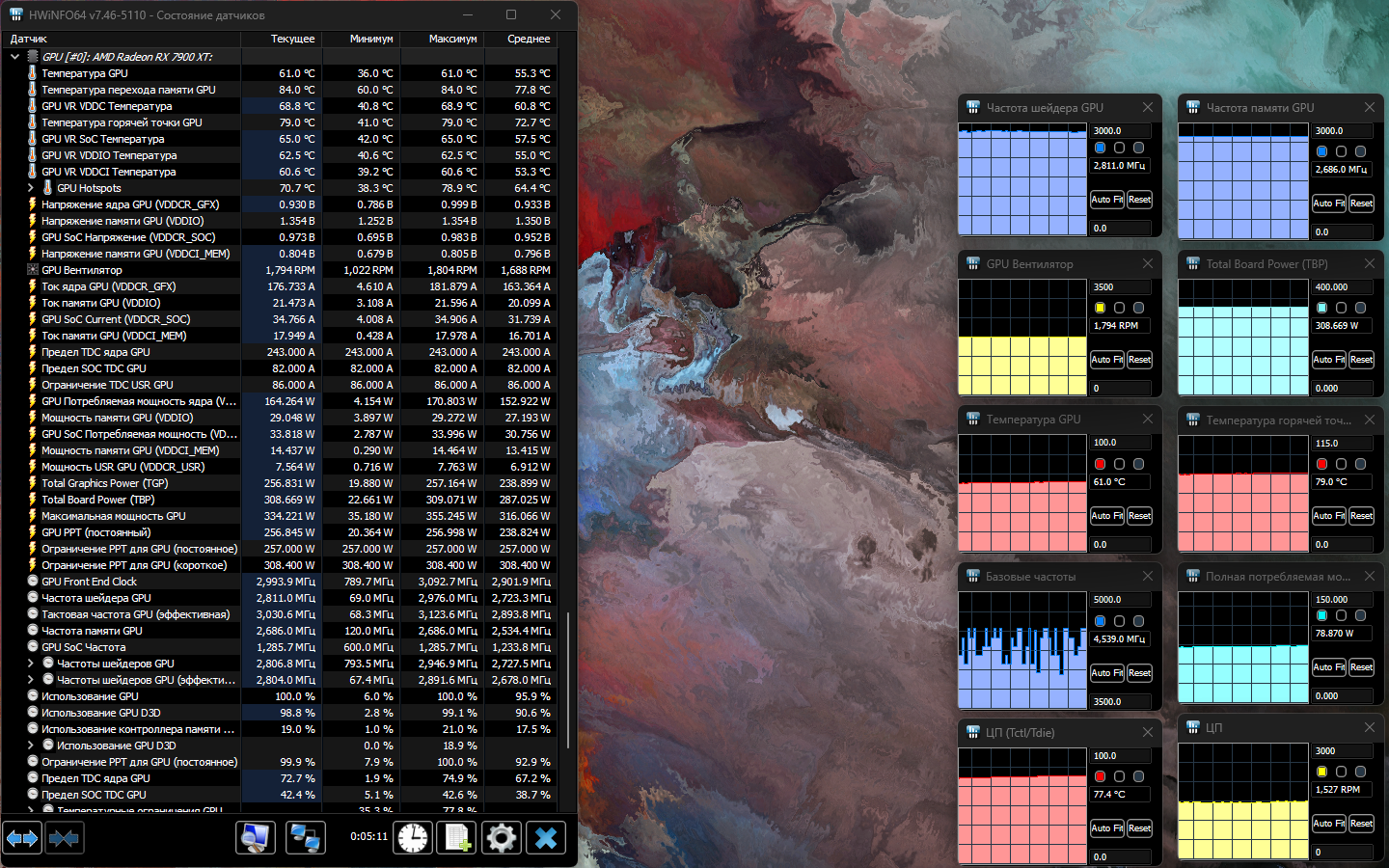
Task: Open sensor settings via the gear icon
Action: pyautogui.click(x=502, y=838)
